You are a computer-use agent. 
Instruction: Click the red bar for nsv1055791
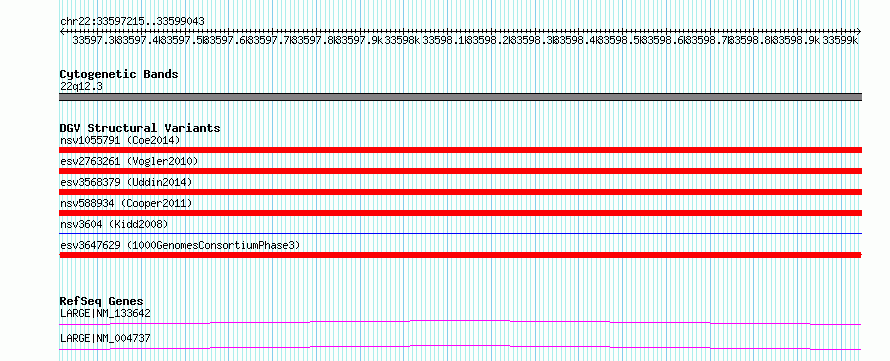(x=460, y=150)
